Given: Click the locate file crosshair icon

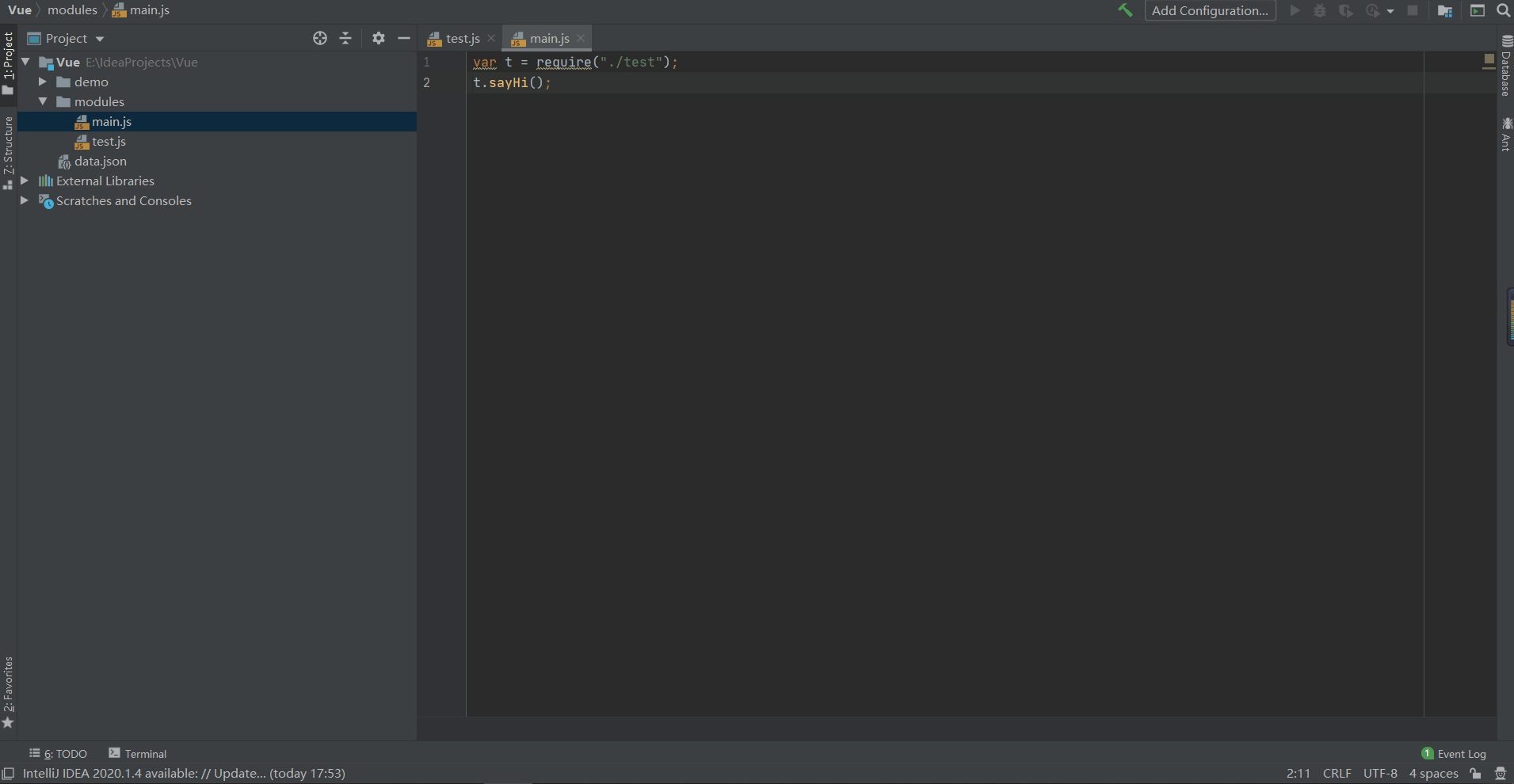Looking at the screenshot, I should point(320,38).
